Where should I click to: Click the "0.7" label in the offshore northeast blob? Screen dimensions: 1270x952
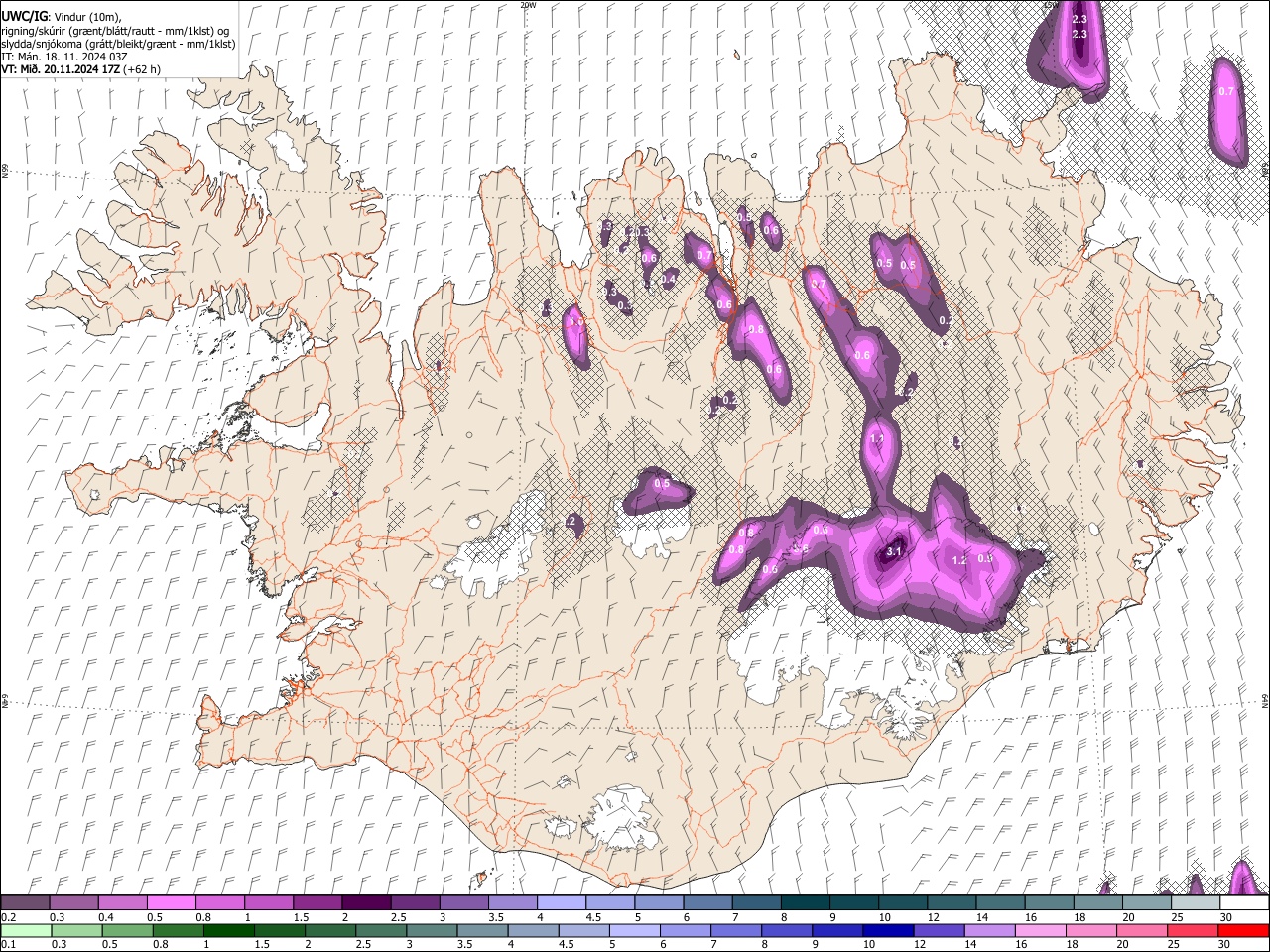(1226, 91)
